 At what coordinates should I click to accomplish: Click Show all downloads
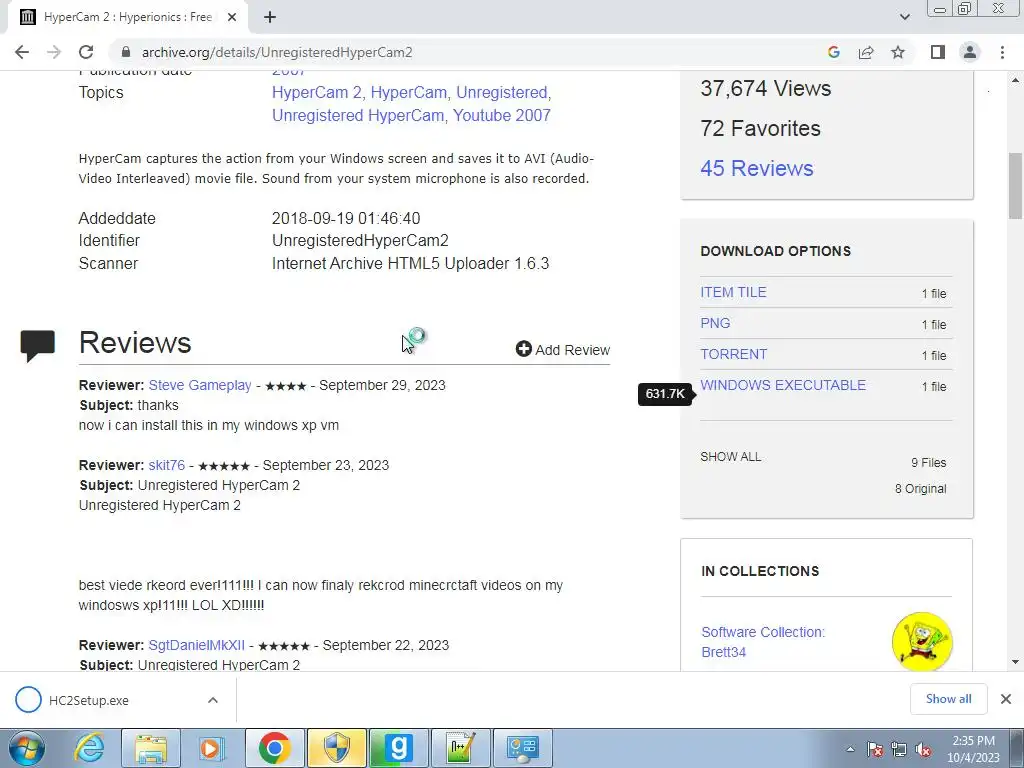(x=948, y=699)
